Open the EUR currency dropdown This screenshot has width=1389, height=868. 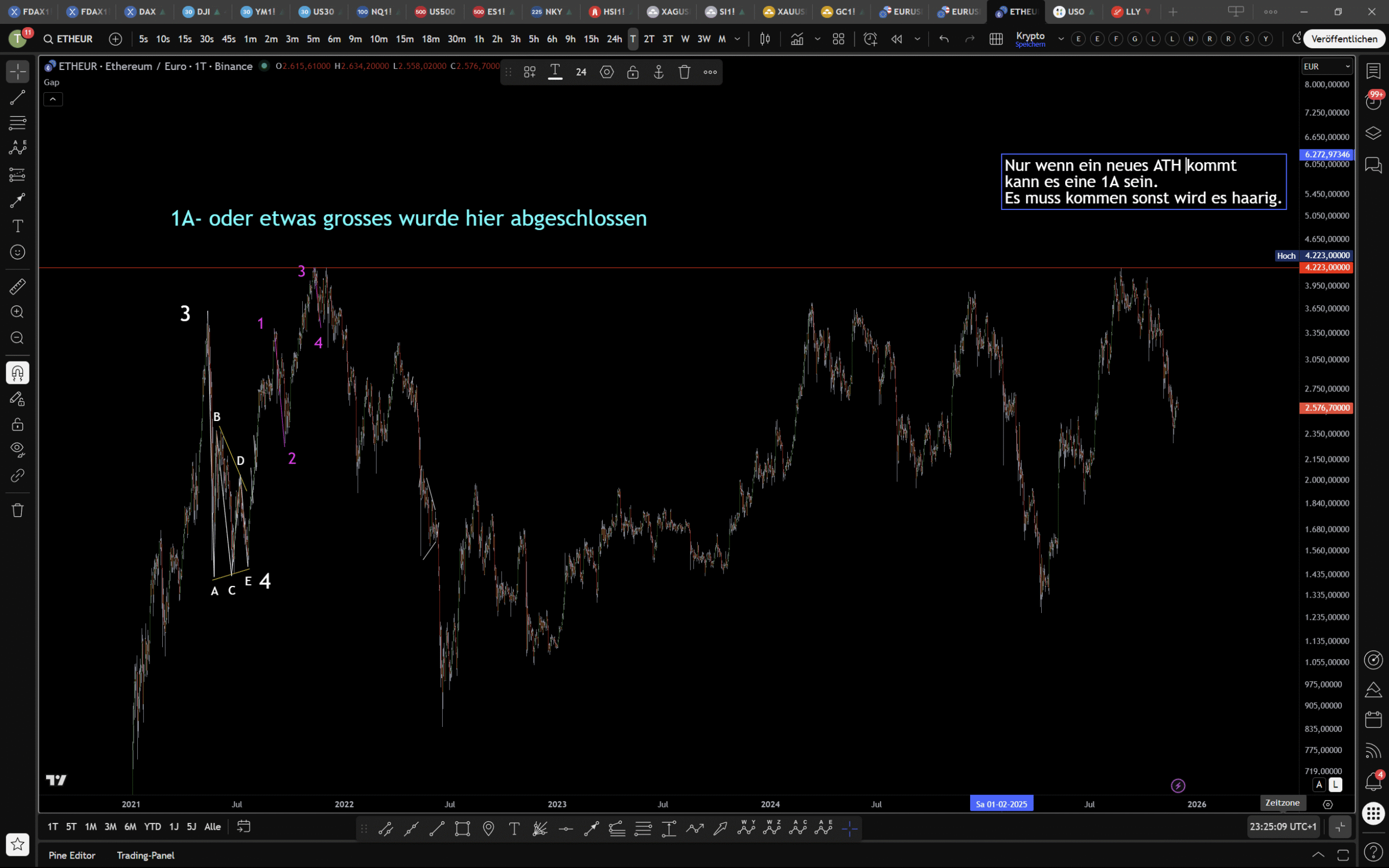pyautogui.click(x=1327, y=67)
